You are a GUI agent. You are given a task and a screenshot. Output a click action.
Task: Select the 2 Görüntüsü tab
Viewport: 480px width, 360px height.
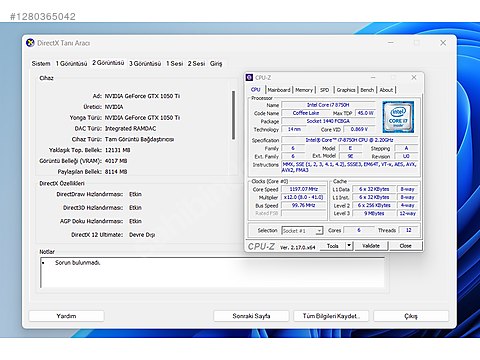tap(108, 63)
